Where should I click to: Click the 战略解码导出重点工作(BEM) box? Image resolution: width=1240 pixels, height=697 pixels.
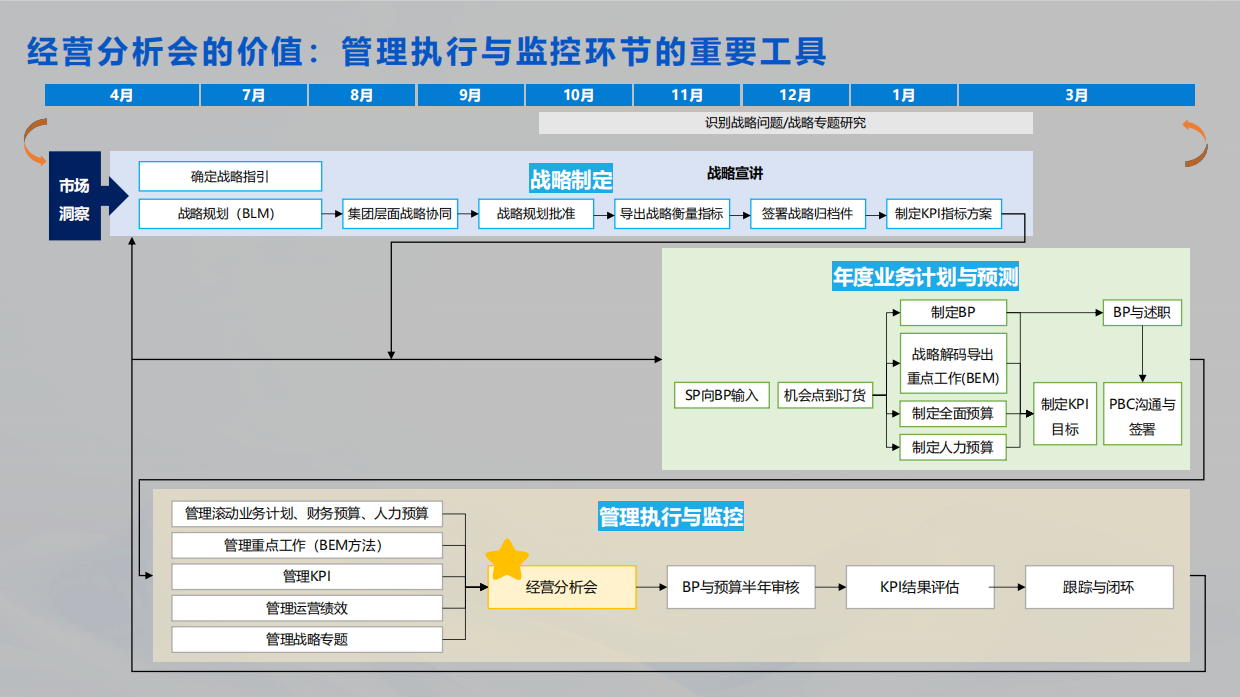coord(953,365)
